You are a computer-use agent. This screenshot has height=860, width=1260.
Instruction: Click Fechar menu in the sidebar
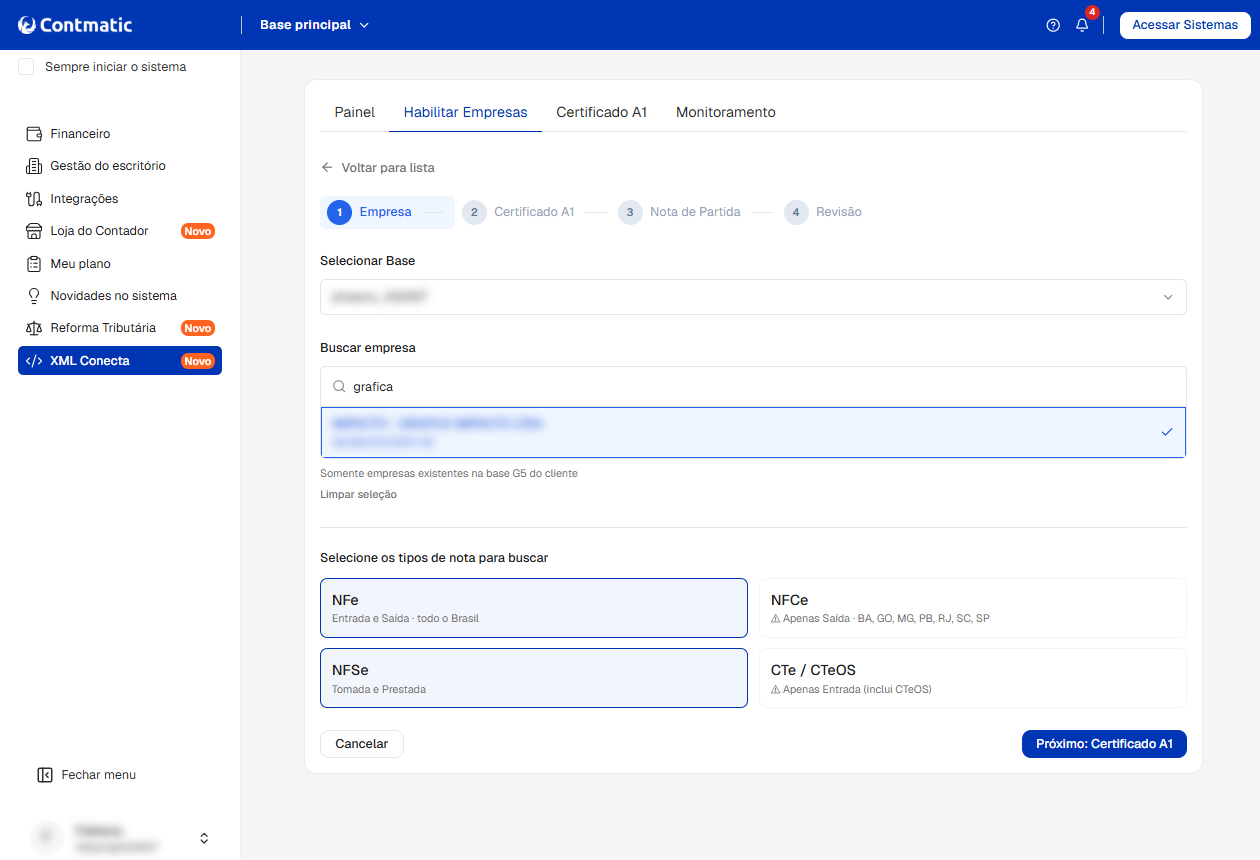point(86,775)
